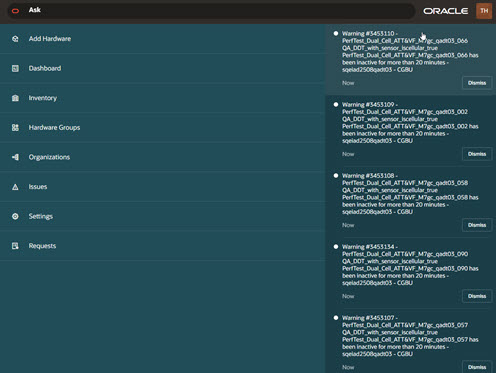This screenshot has height=373, width=496.
Task: Click 'Now' timestamp of Warning #3453109
Action: (x=348, y=154)
